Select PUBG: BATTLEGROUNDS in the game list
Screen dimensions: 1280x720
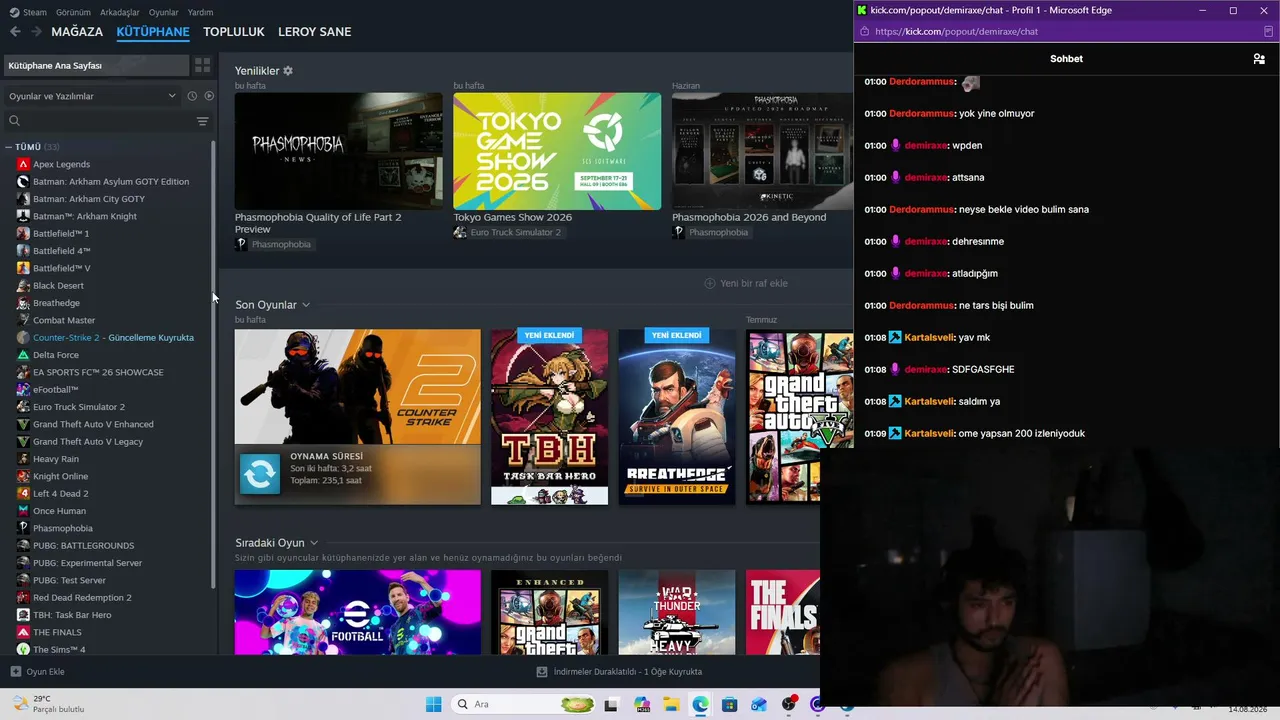click(x=83, y=546)
